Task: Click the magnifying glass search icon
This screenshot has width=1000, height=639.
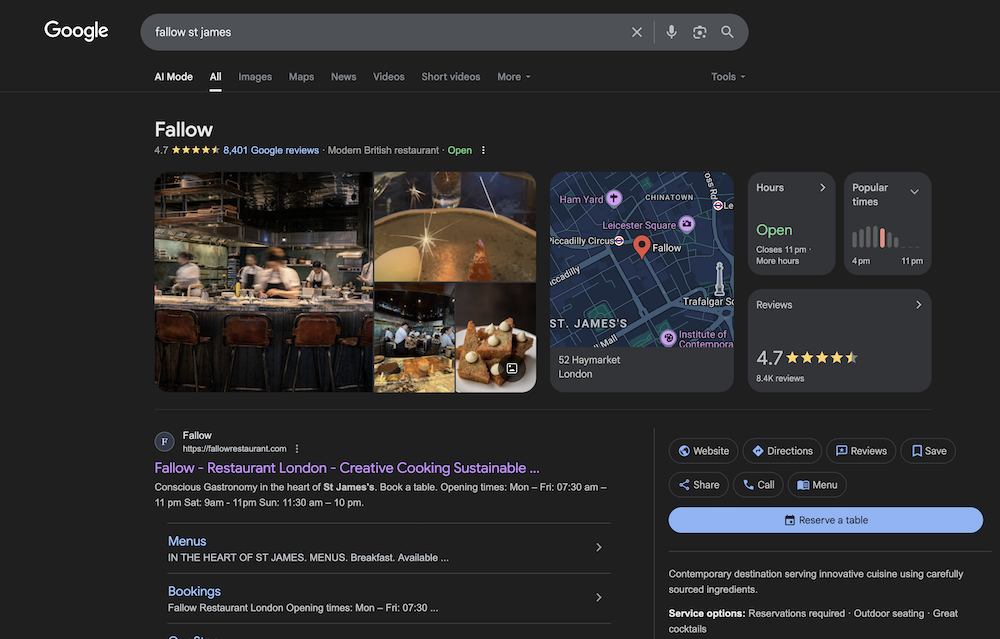Action: coord(727,32)
